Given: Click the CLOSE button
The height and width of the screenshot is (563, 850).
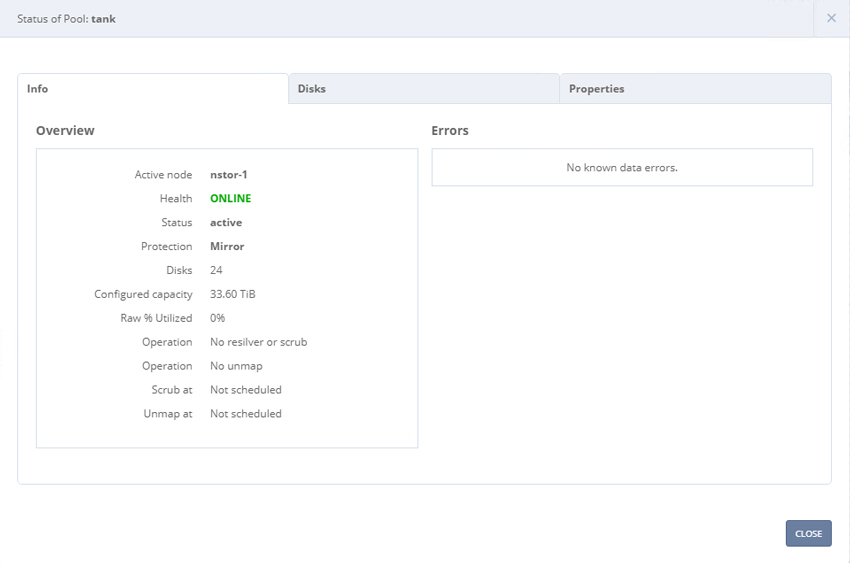Looking at the screenshot, I should pyautogui.click(x=808, y=533).
